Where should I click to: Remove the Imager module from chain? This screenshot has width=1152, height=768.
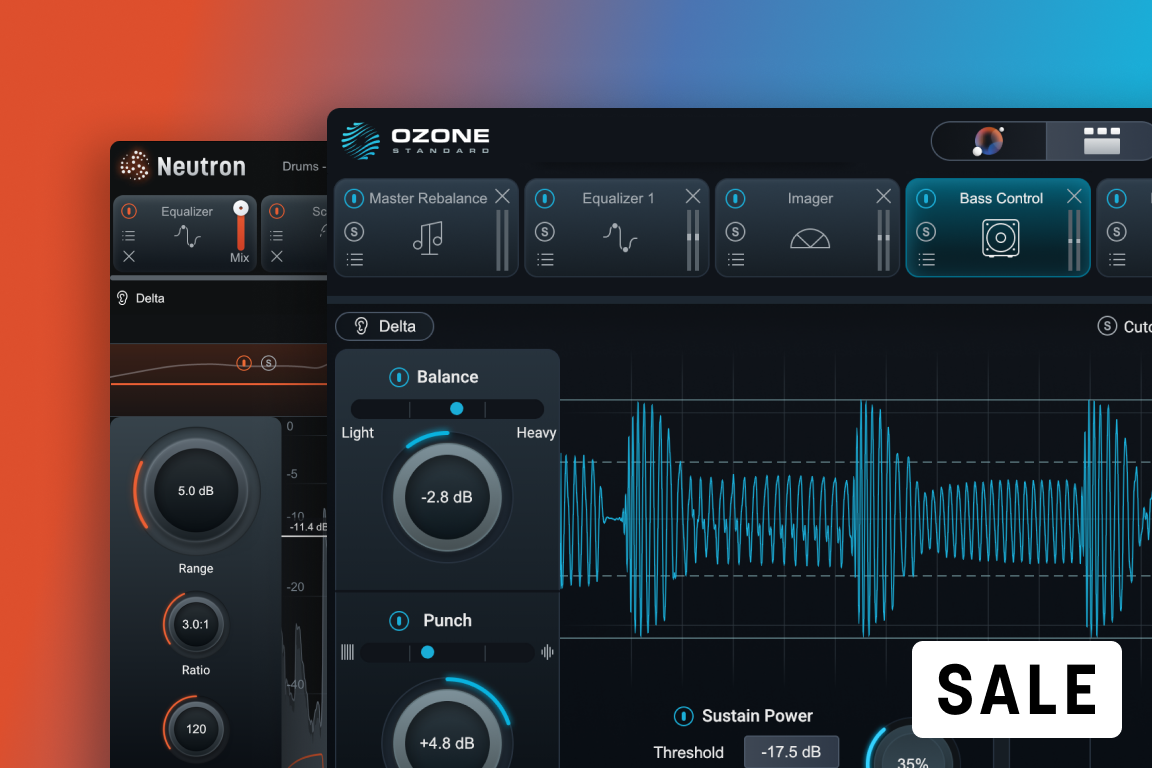tap(883, 197)
